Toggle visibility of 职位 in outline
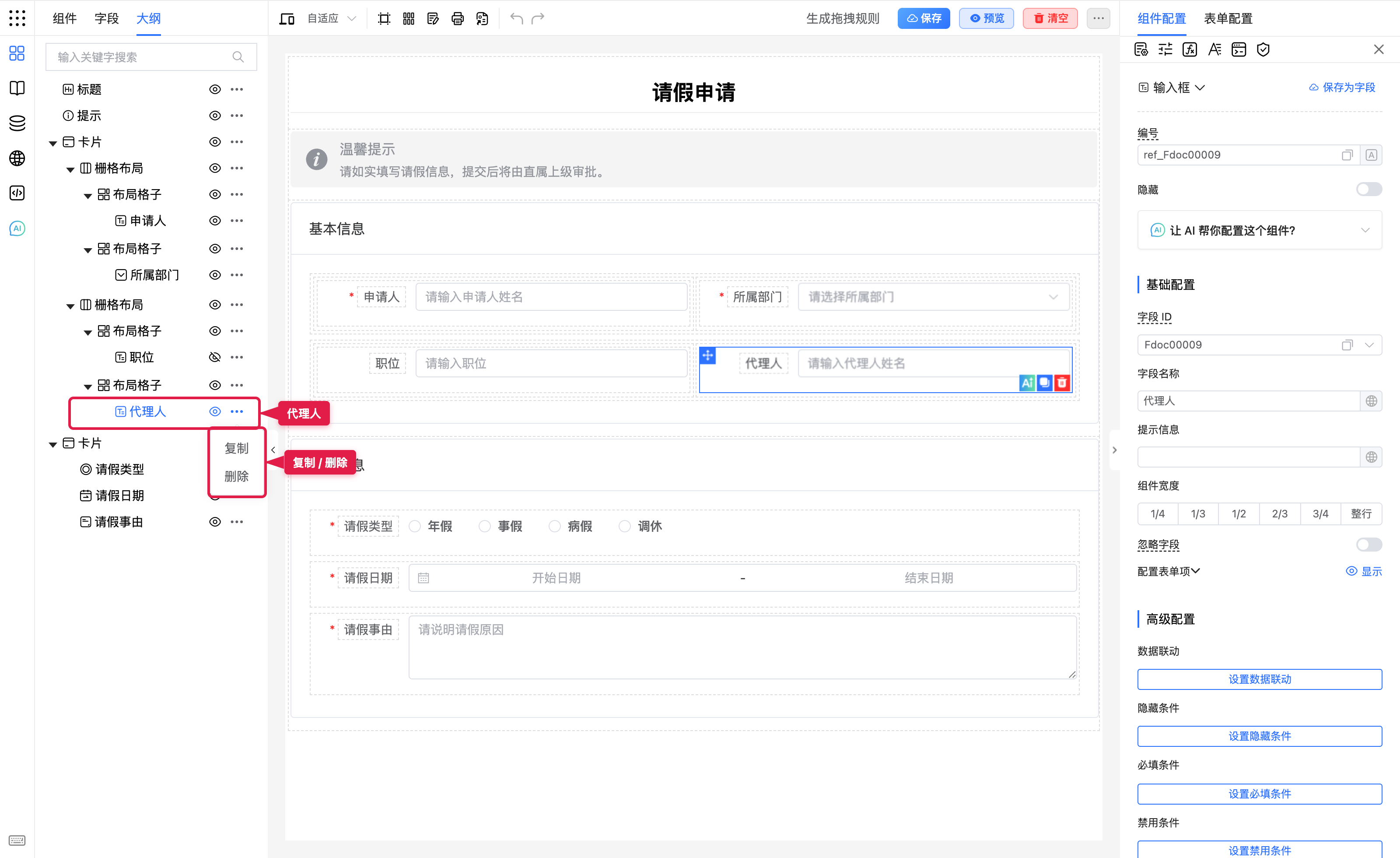 pyautogui.click(x=215, y=357)
